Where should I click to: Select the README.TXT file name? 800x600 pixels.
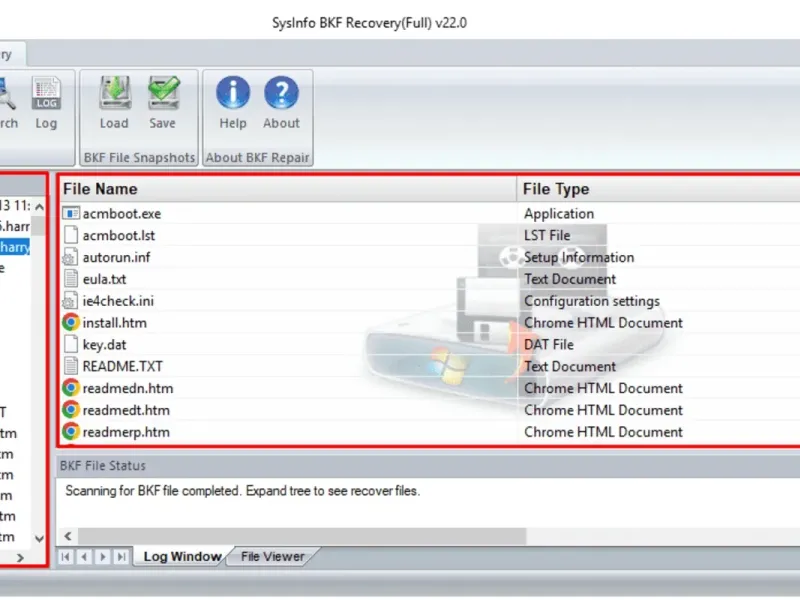tap(122, 366)
